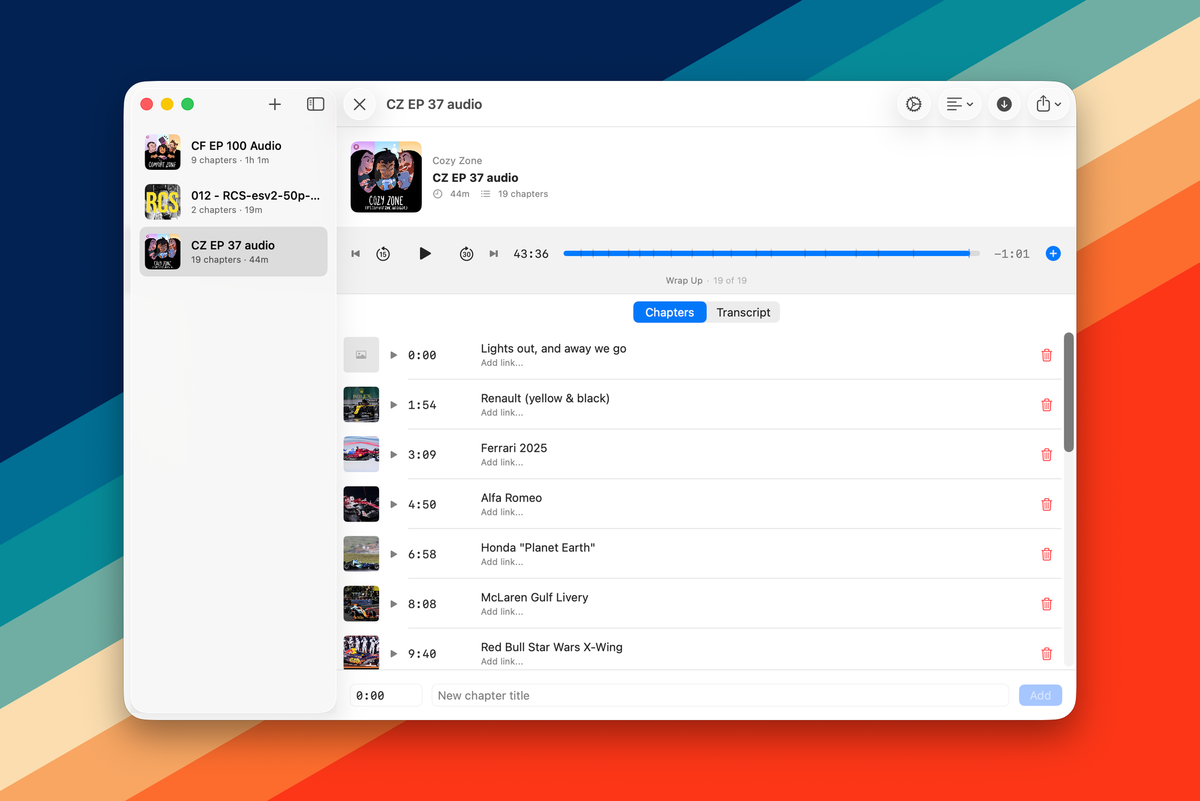
Task: Delete the Alfa Romeo chapter
Action: [1047, 504]
